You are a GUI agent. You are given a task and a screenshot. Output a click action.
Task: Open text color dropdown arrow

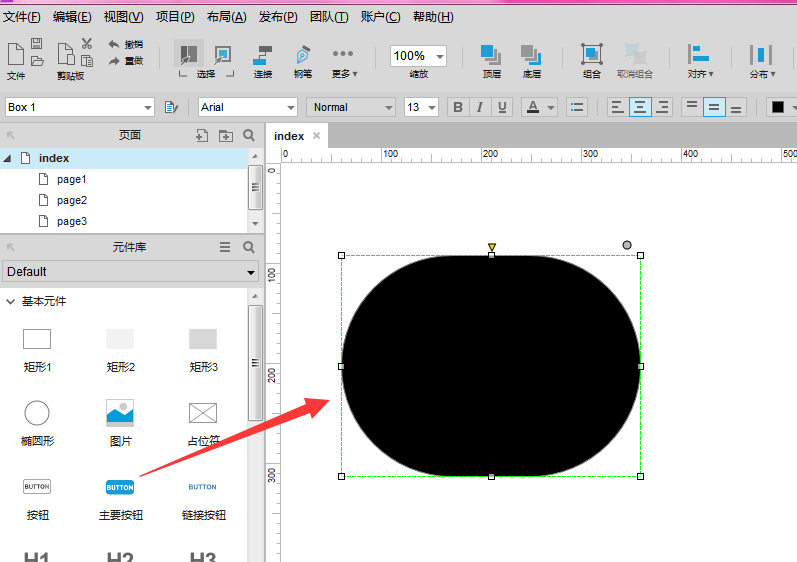[551, 108]
